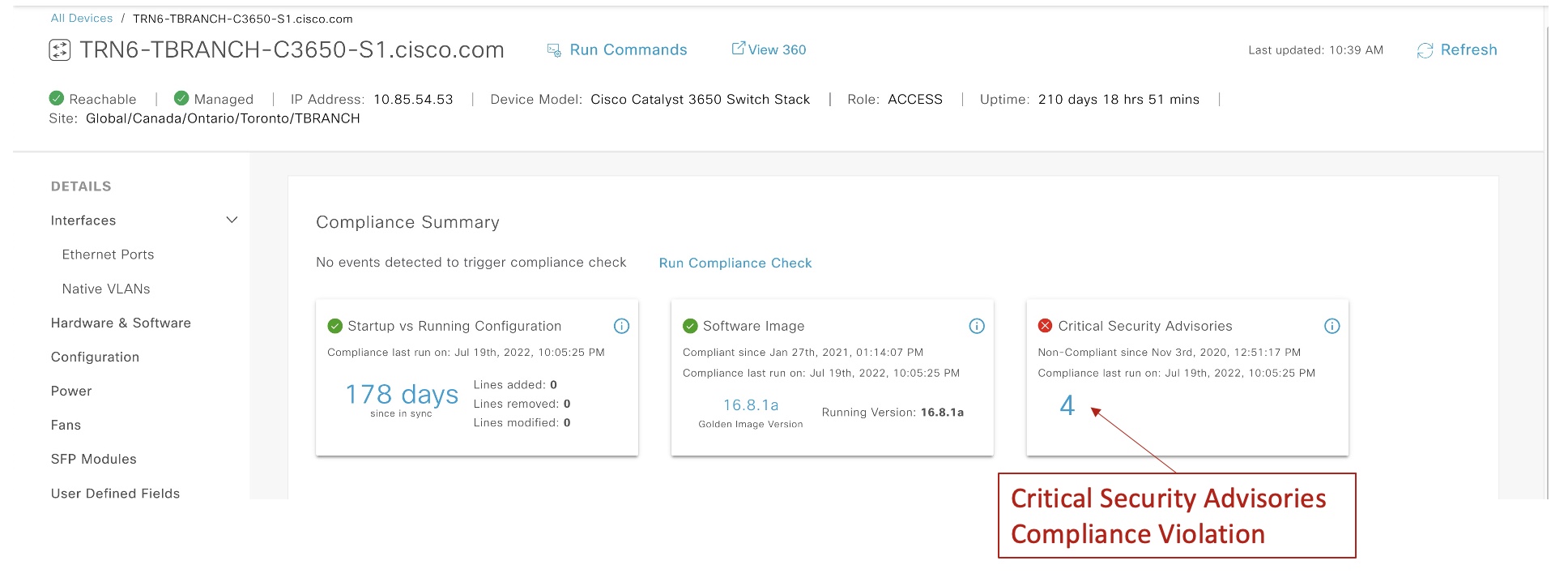Open Hardware & Software details
1568x582 pixels.
coord(121,323)
